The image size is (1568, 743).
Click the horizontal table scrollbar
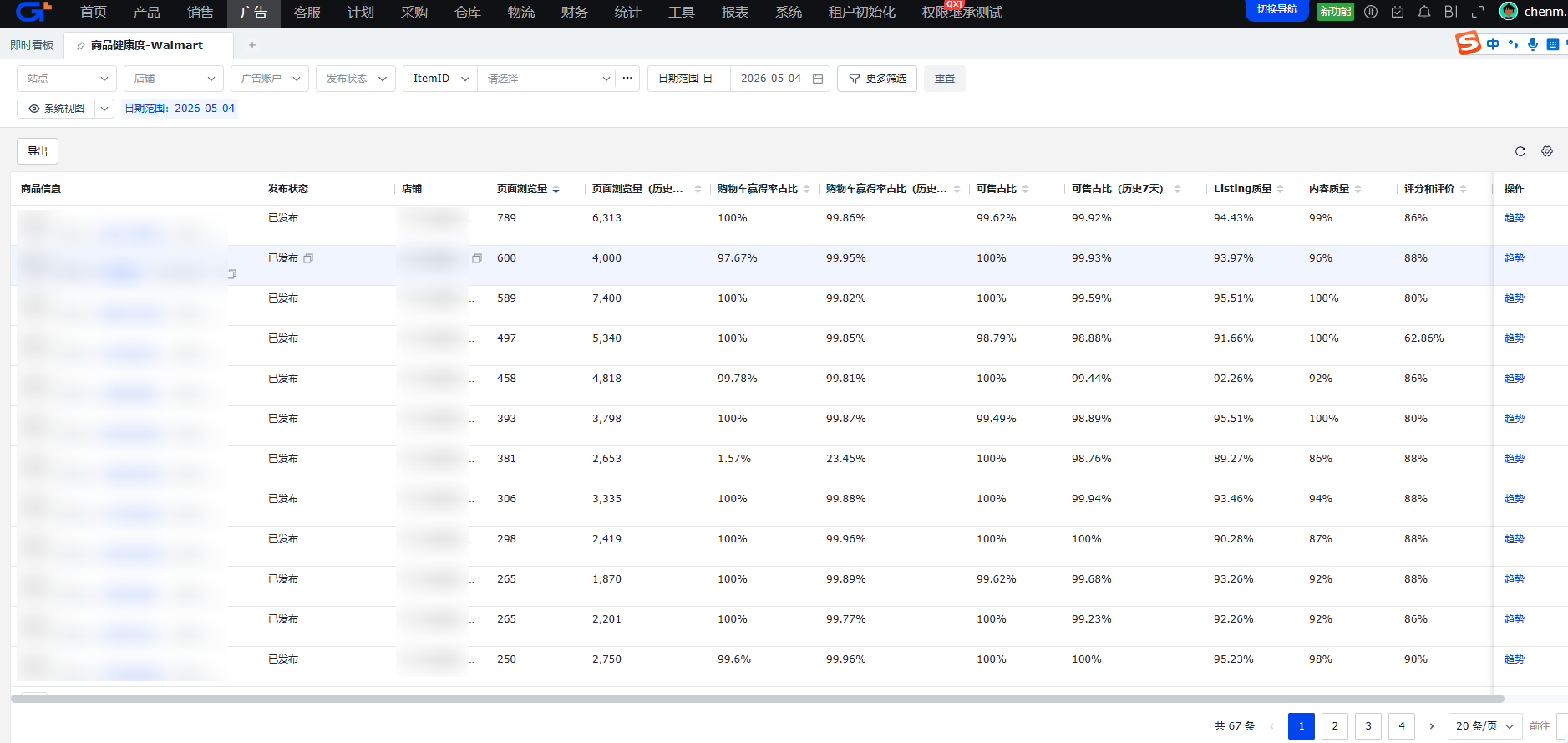tap(757, 699)
